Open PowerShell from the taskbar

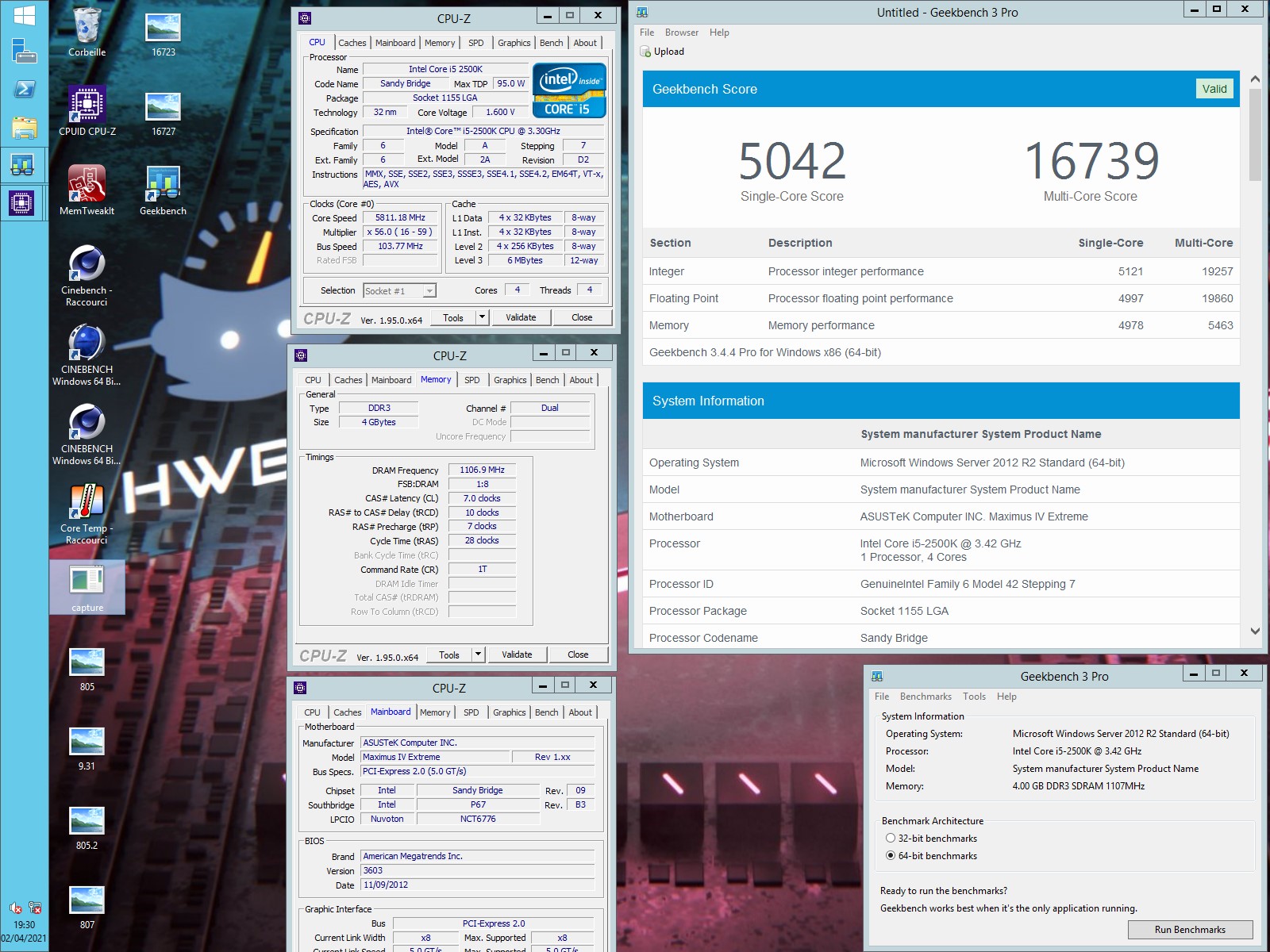[24, 89]
